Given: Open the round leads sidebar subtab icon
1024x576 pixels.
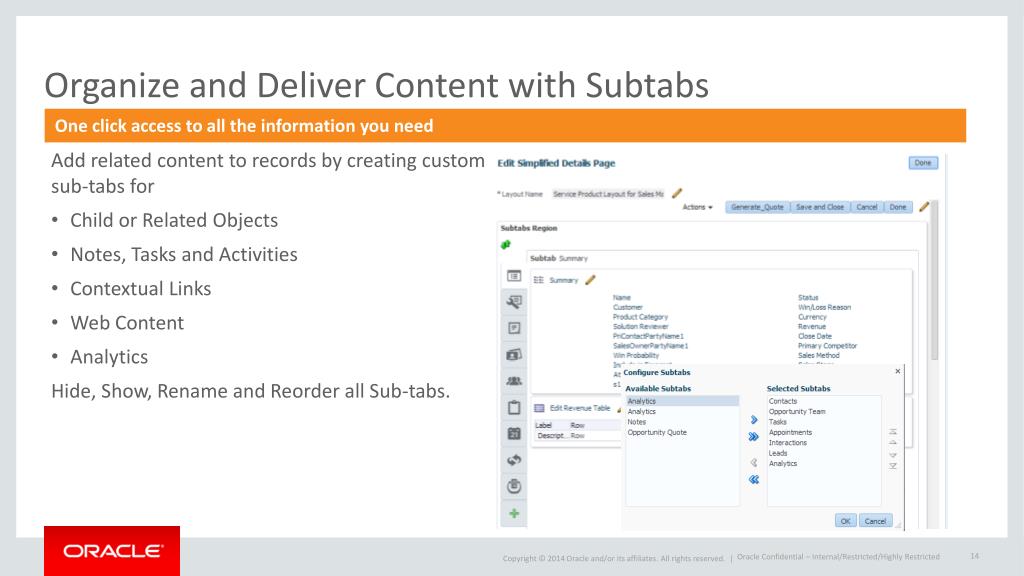Looking at the screenshot, I should 514,486.
